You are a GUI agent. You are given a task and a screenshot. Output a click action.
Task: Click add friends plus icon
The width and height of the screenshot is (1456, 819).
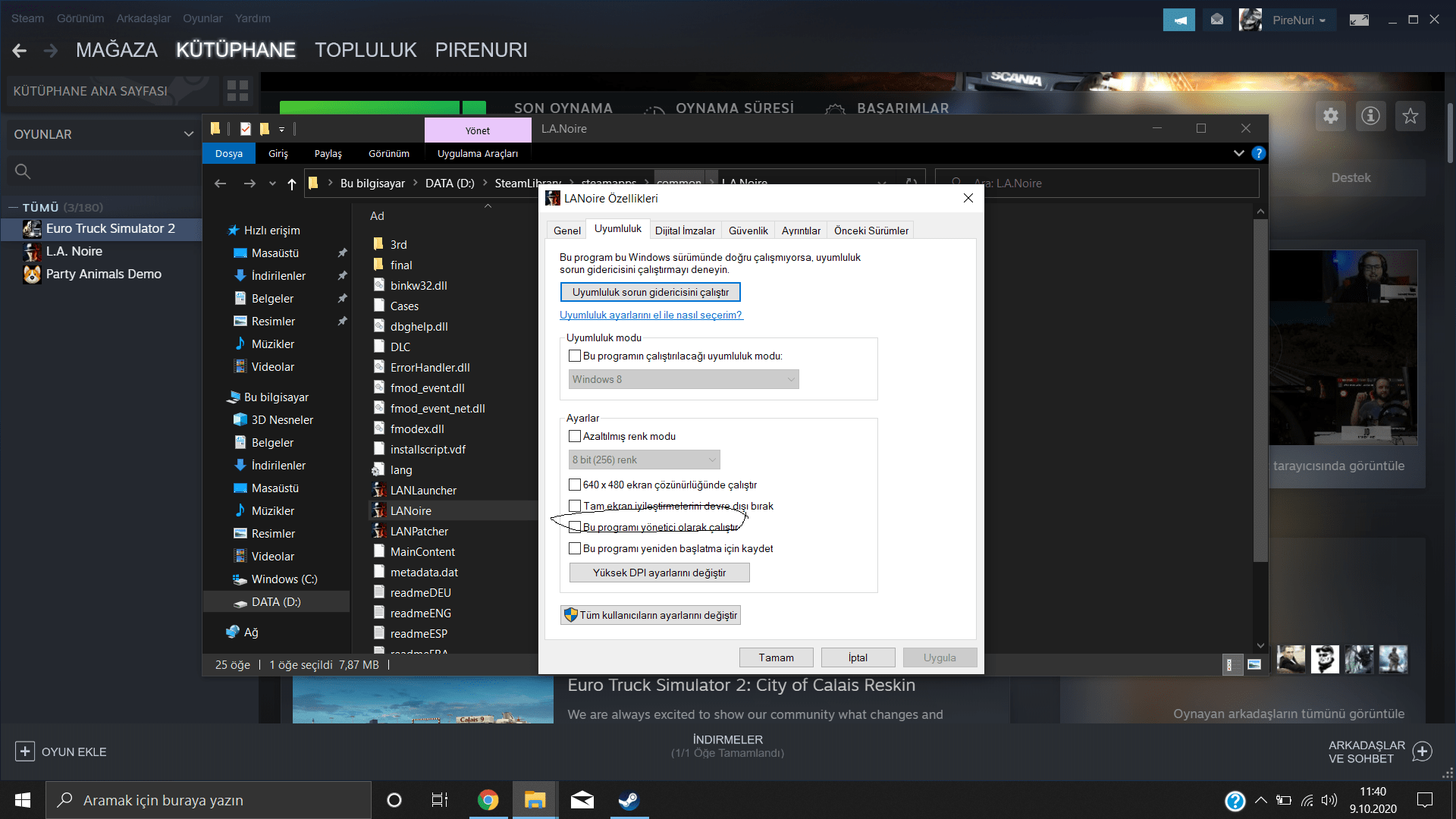click(1423, 752)
